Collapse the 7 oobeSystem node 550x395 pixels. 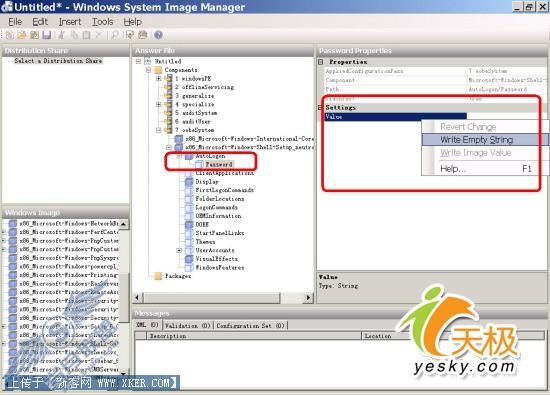(x=159, y=130)
